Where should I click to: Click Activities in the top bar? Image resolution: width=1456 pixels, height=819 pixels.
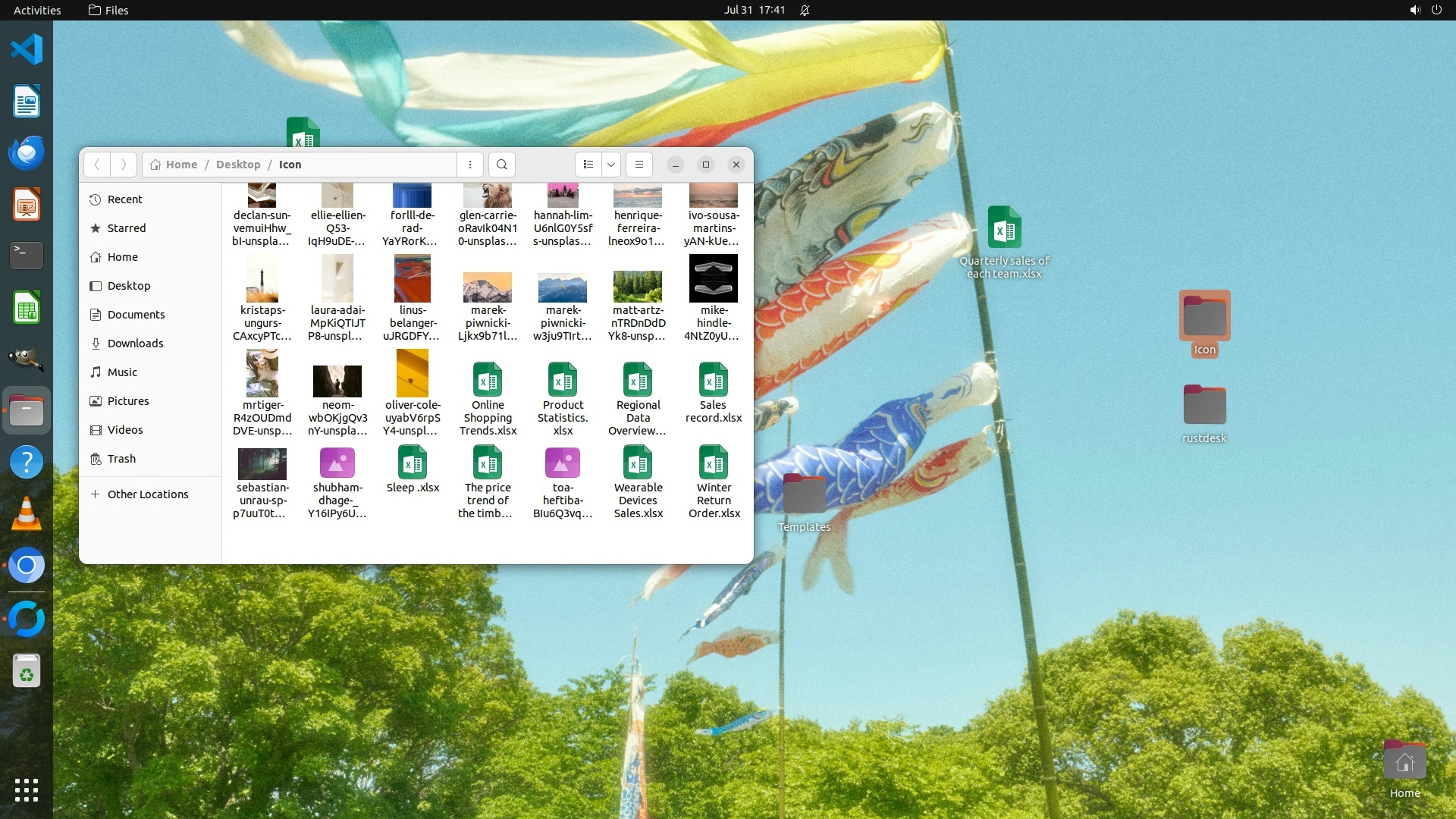point(37,10)
